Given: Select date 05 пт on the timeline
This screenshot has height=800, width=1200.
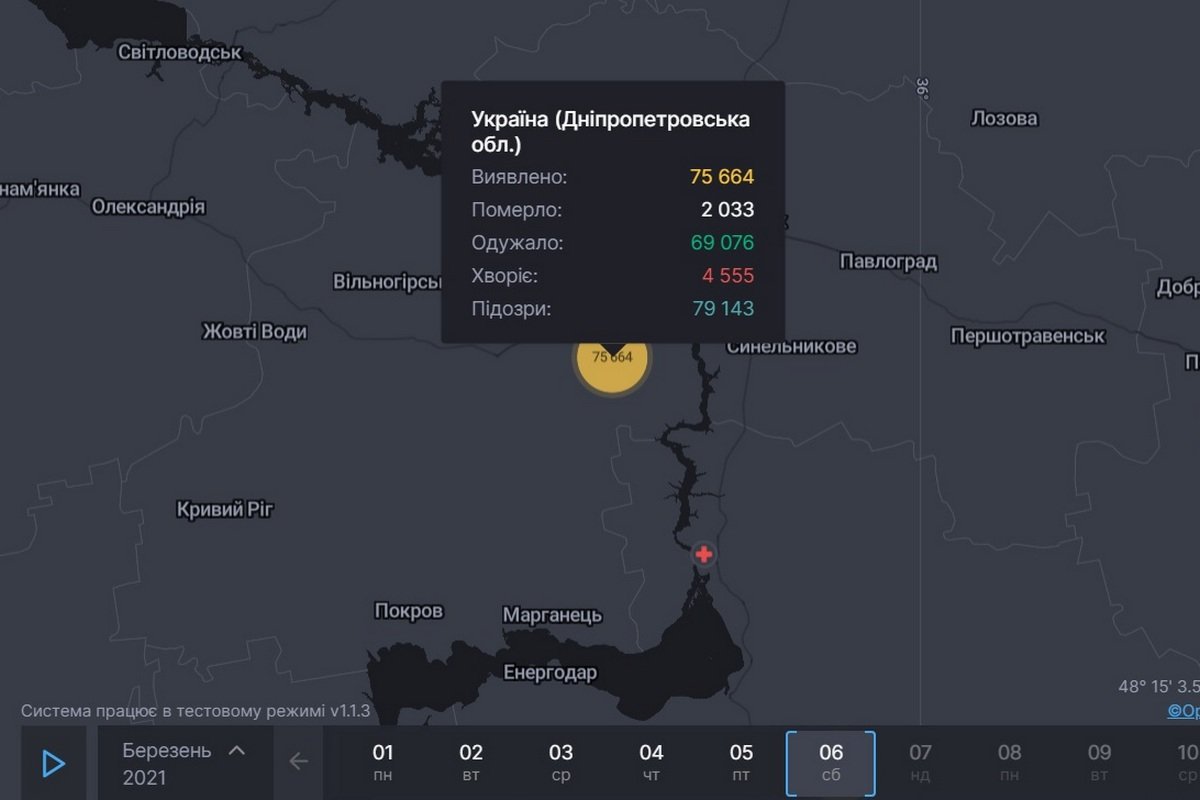Looking at the screenshot, I should click(x=740, y=762).
